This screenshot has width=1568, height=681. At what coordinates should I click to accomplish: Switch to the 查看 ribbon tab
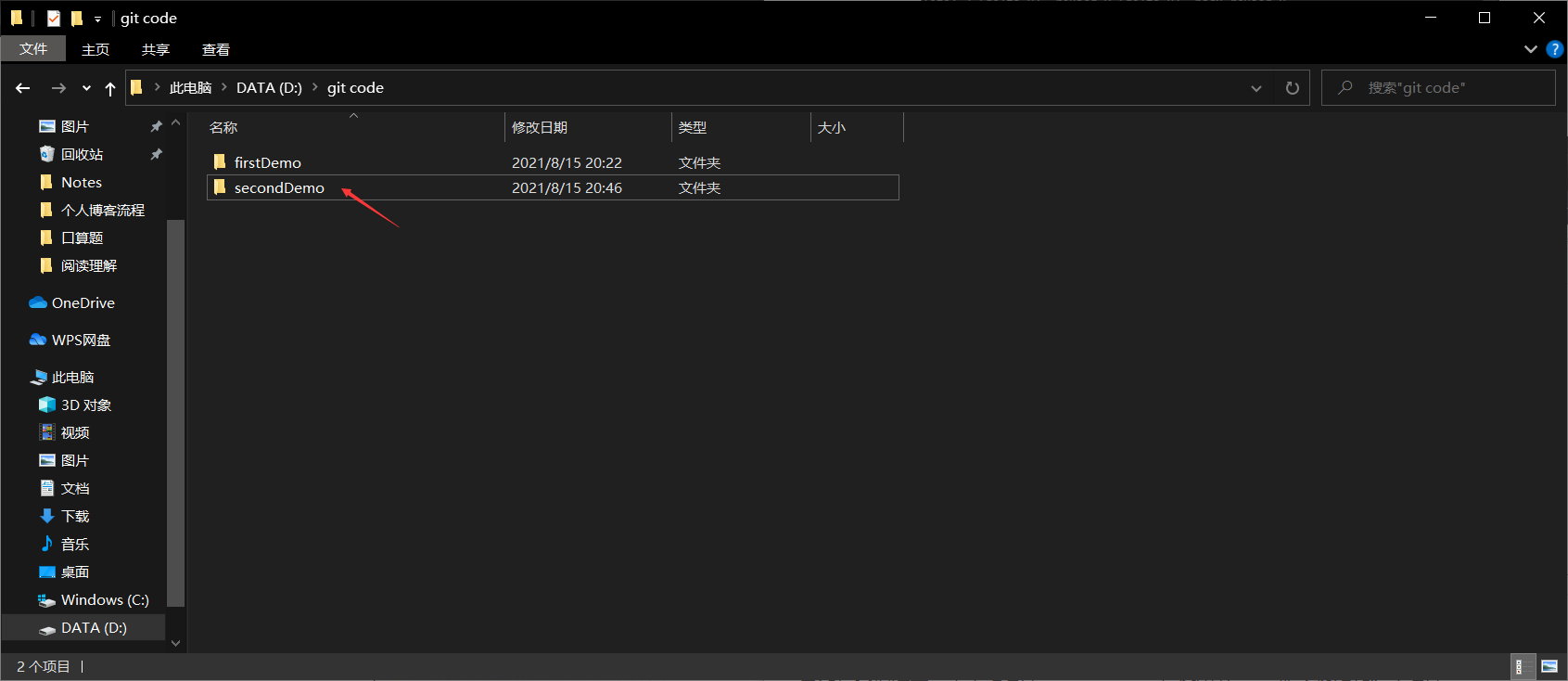pos(216,49)
